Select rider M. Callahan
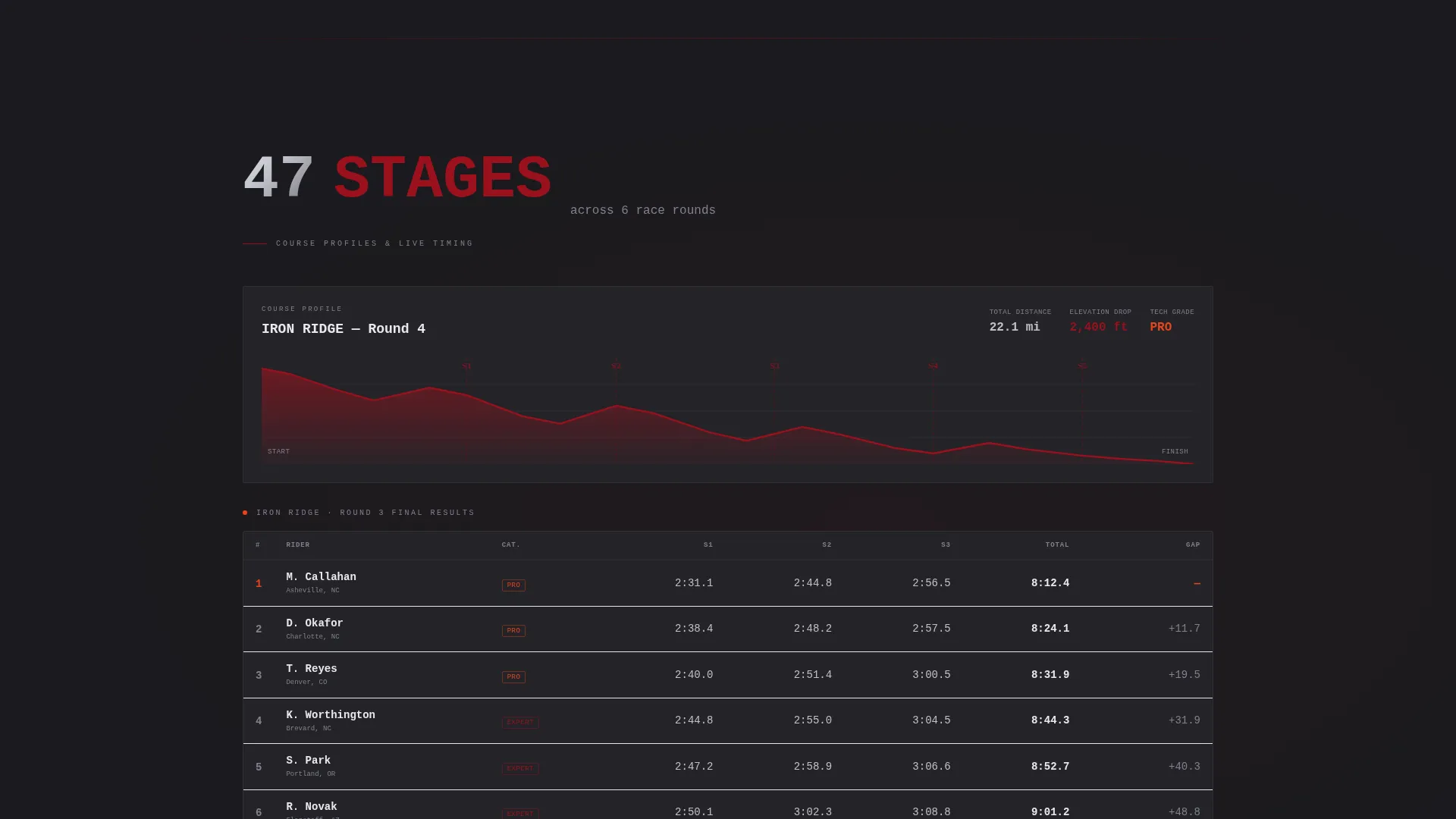 [x=321, y=577]
